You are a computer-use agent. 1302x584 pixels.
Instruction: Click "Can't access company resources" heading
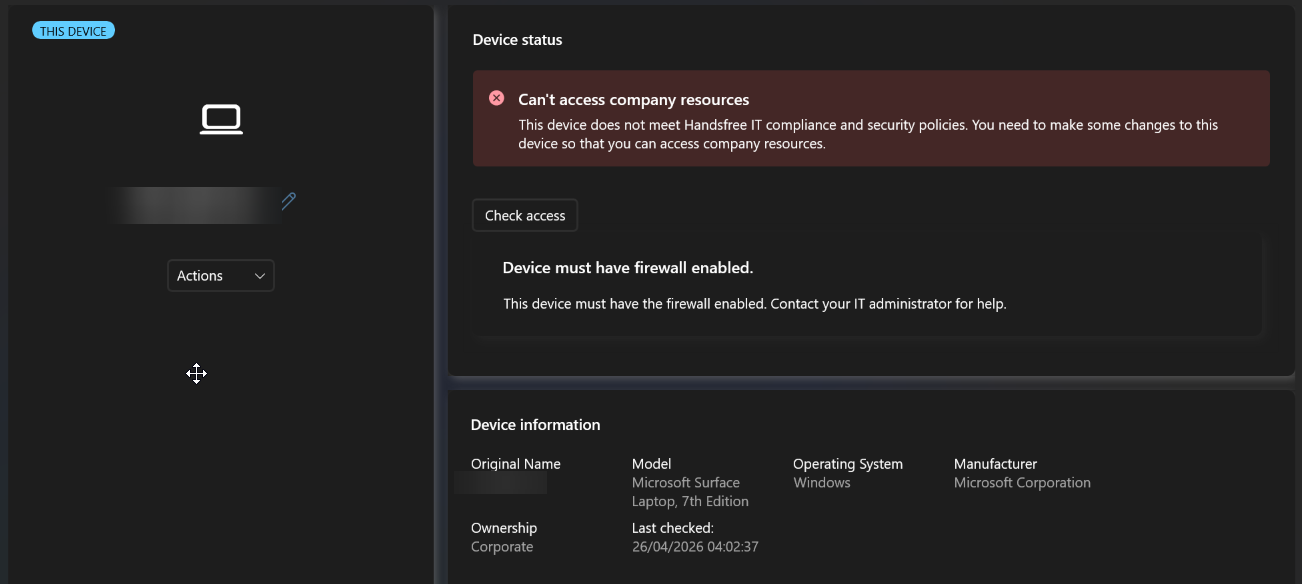click(633, 100)
